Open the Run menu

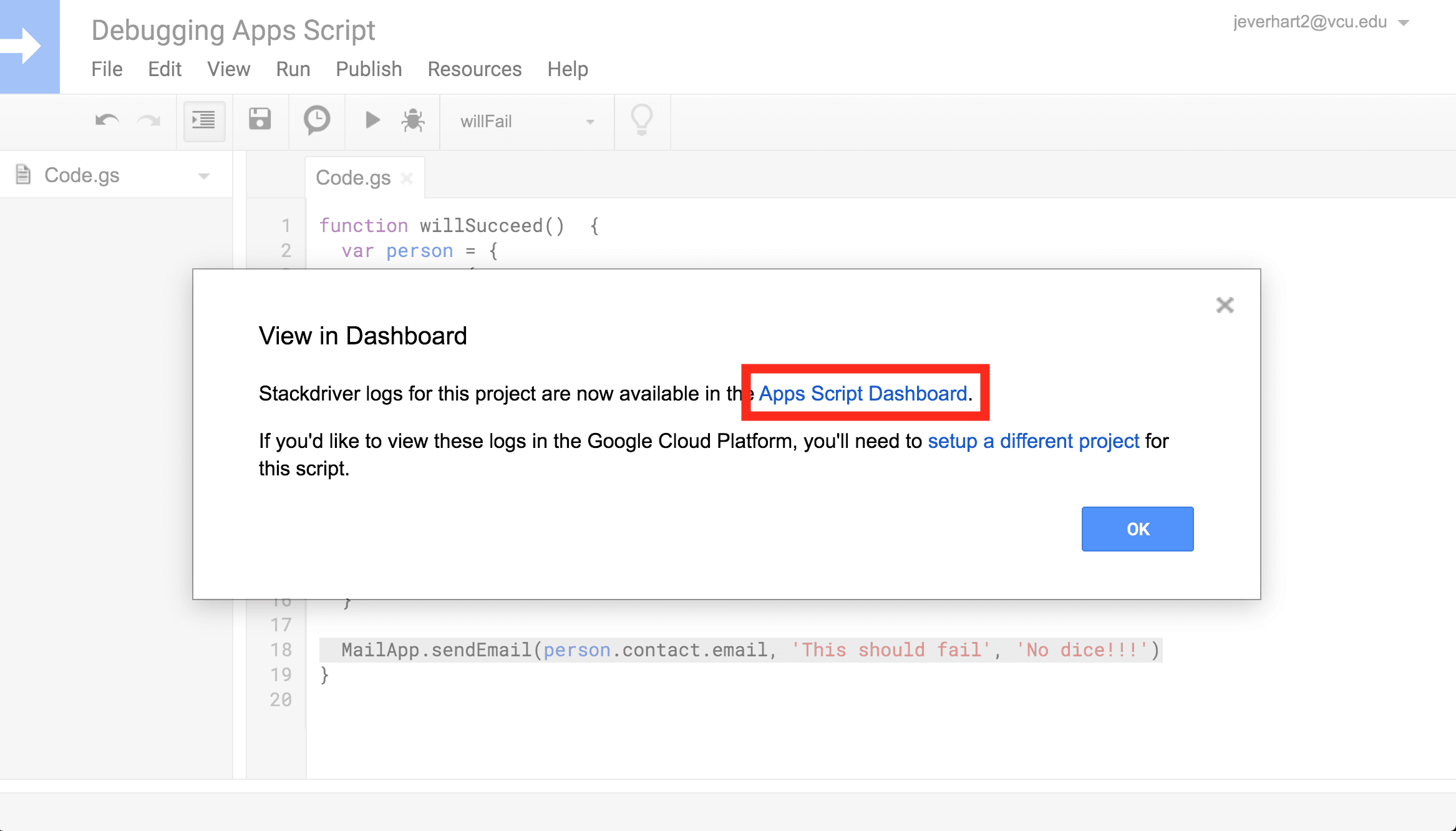pos(293,69)
